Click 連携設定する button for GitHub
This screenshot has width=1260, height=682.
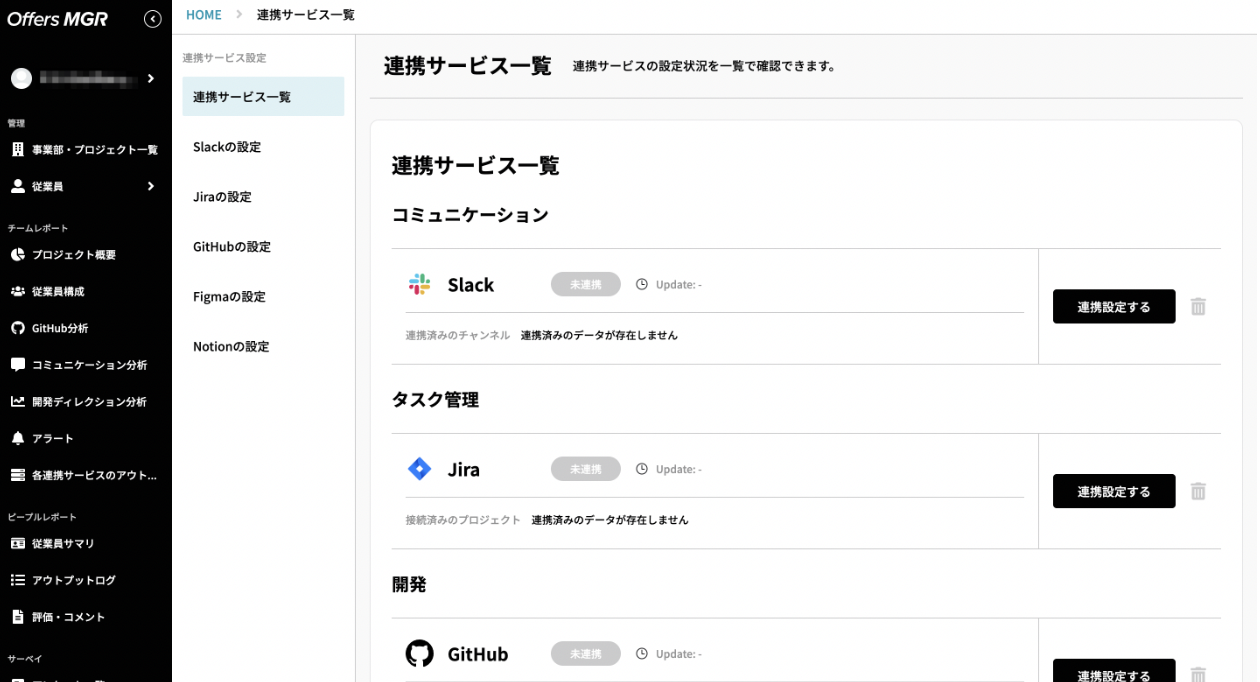pyautogui.click(x=1114, y=673)
